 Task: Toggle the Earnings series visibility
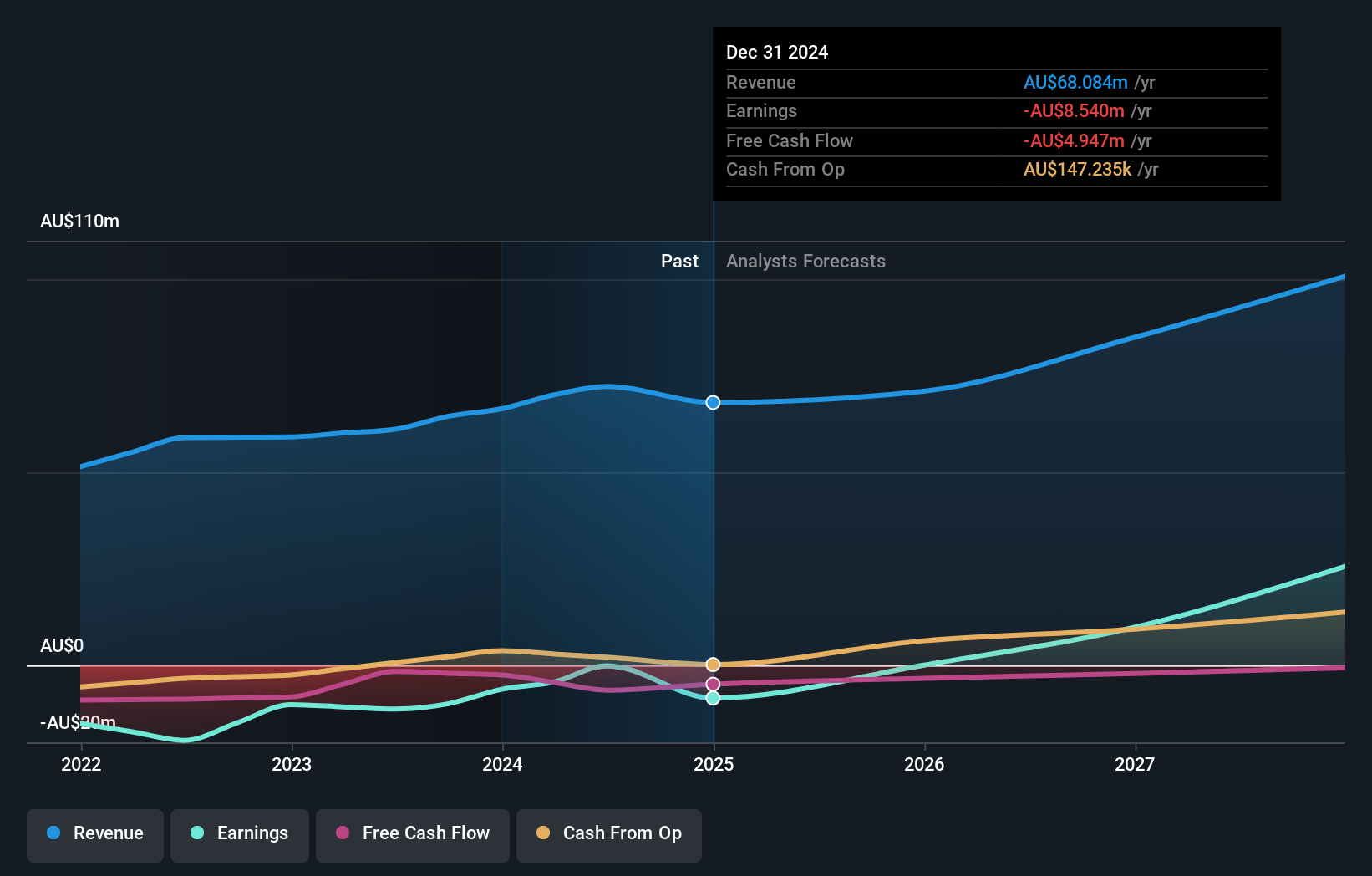click(x=239, y=833)
